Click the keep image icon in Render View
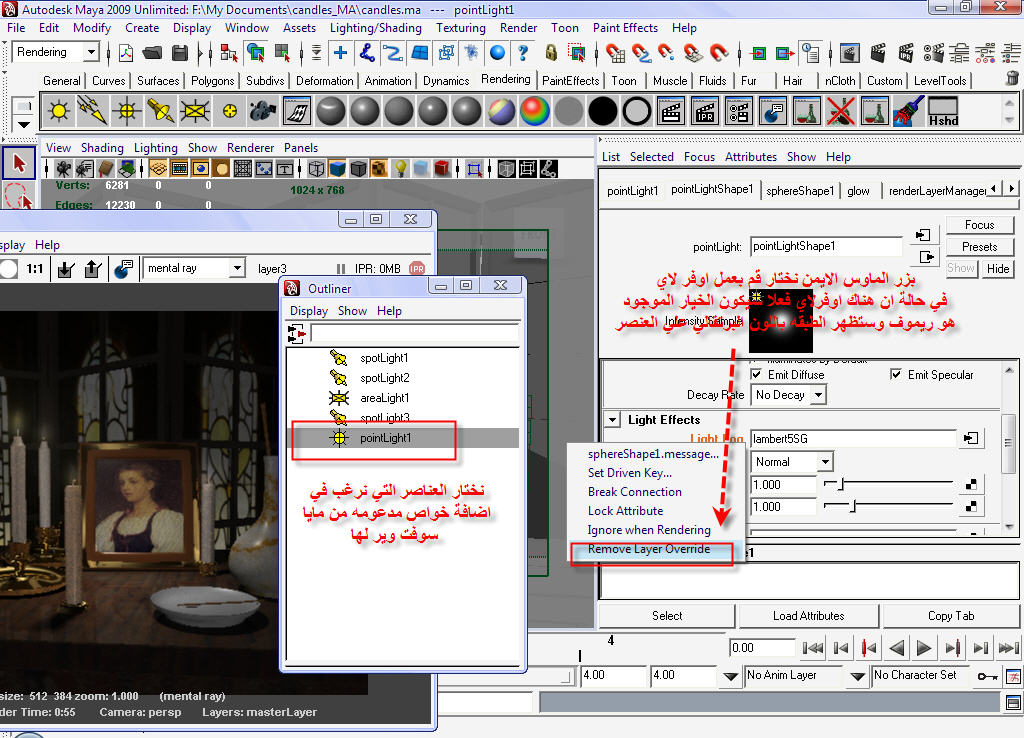Image resolution: width=1024 pixels, height=738 pixels. 65,268
